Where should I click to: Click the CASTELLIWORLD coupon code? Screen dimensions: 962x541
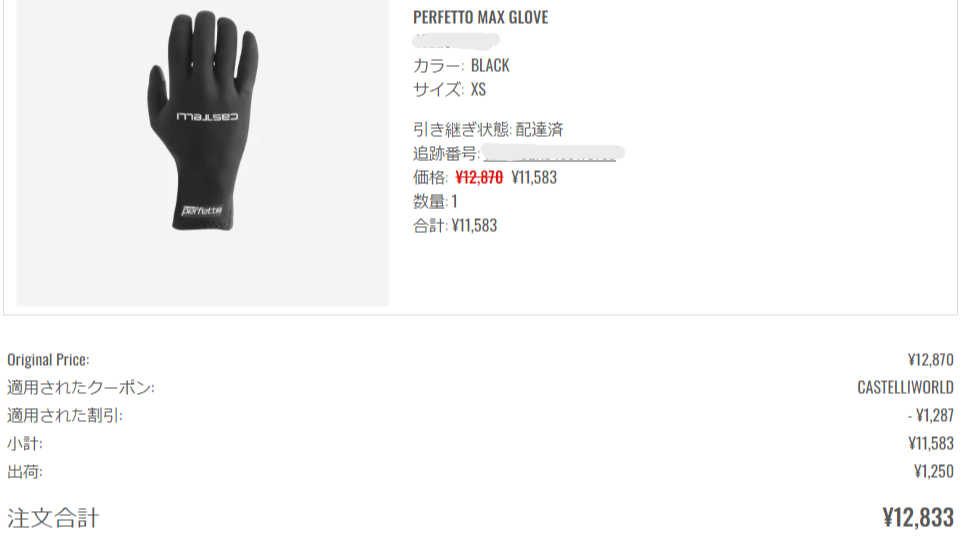click(905, 388)
